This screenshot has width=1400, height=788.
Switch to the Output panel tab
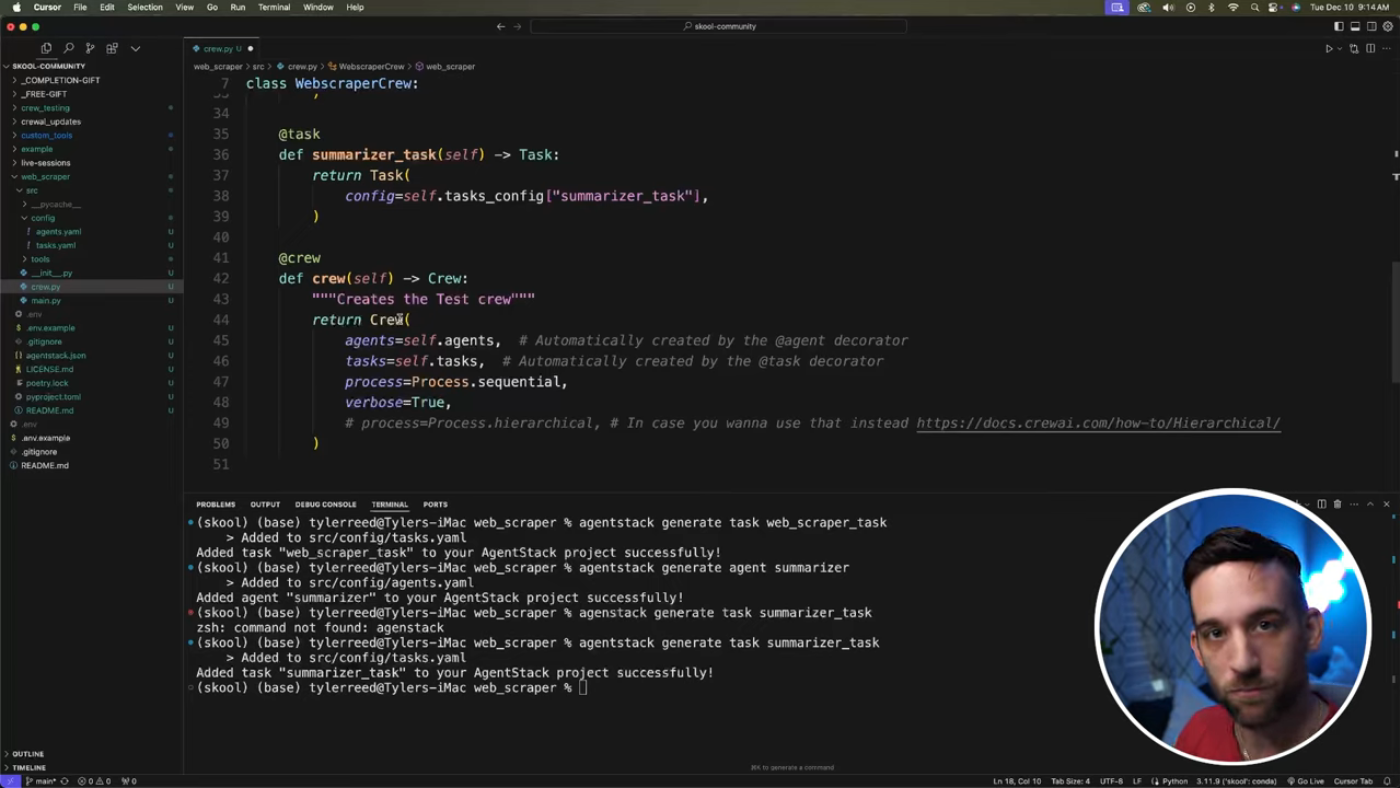(x=265, y=505)
